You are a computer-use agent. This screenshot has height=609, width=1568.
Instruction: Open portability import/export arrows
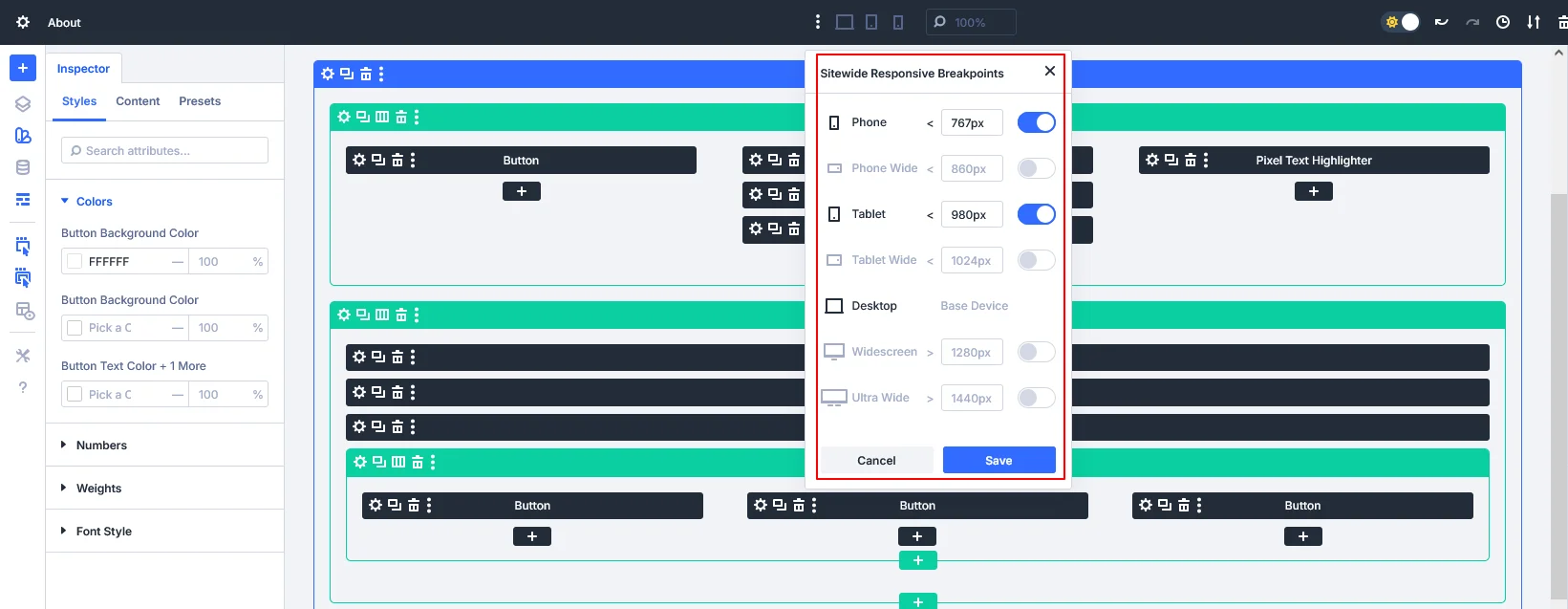pyautogui.click(x=1534, y=22)
